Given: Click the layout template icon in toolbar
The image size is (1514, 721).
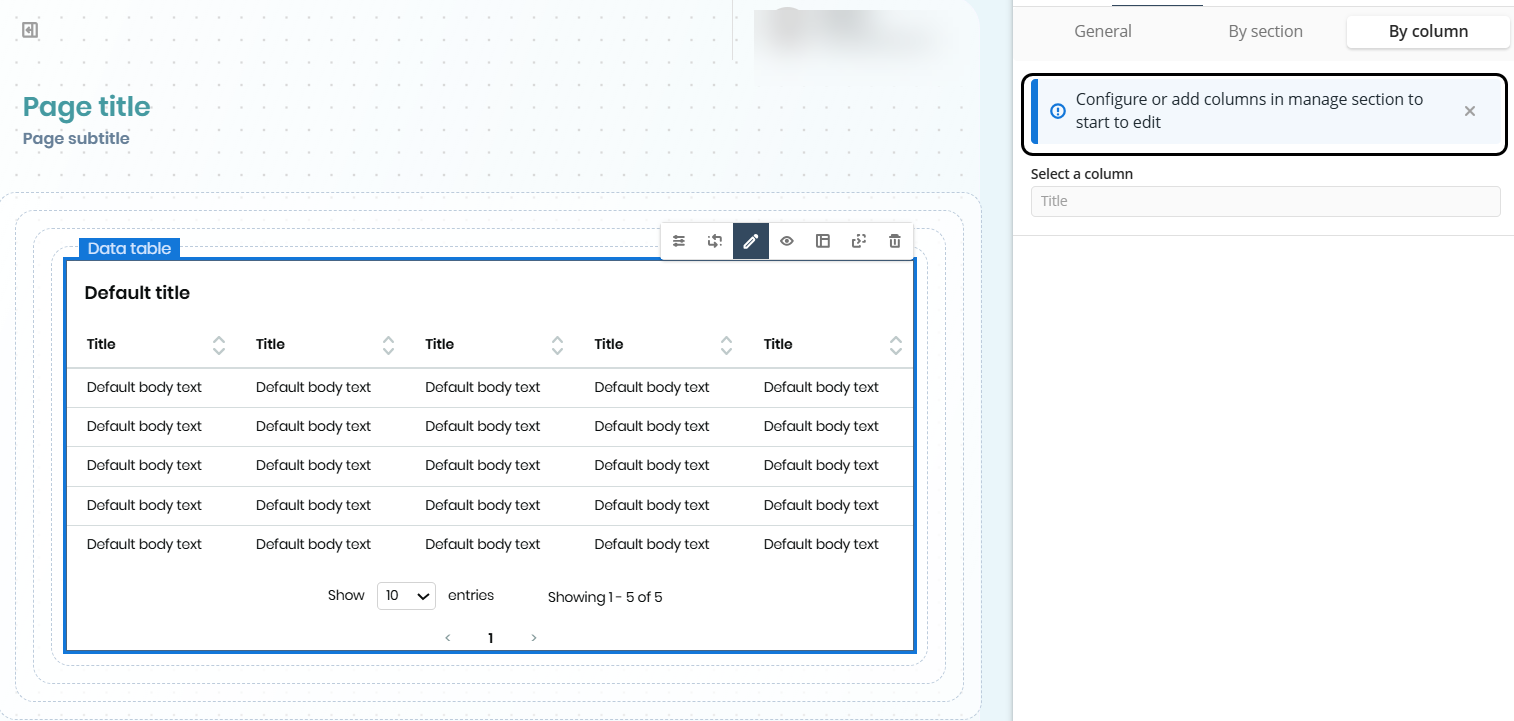Looking at the screenshot, I should (823, 241).
